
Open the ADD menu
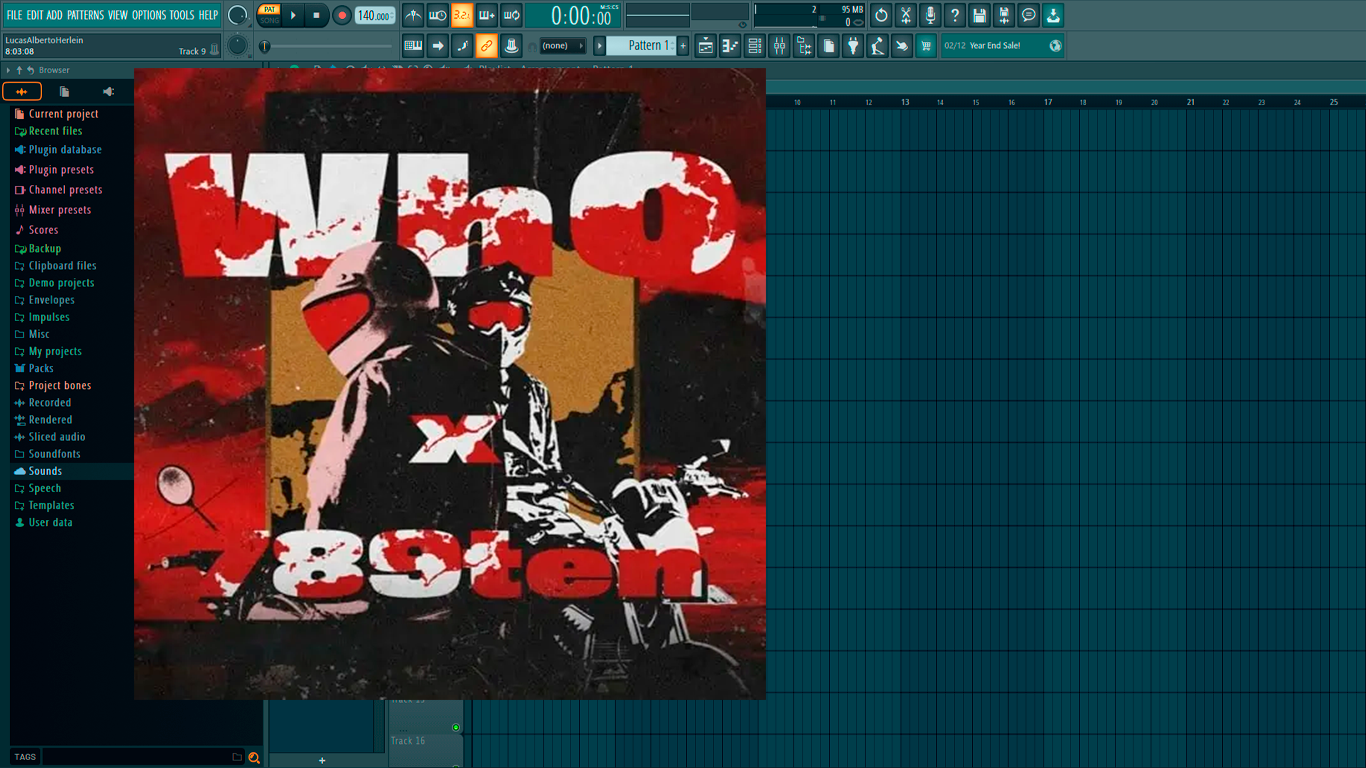[x=54, y=15]
